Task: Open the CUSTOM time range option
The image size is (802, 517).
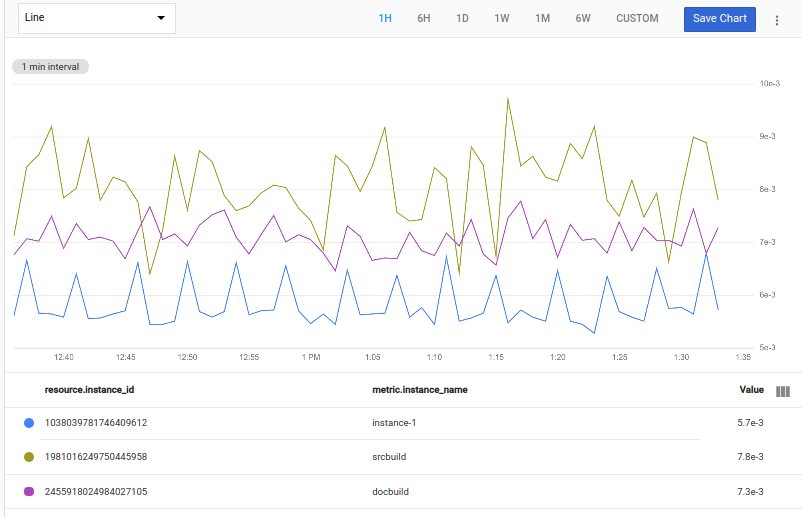Action: (637, 19)
